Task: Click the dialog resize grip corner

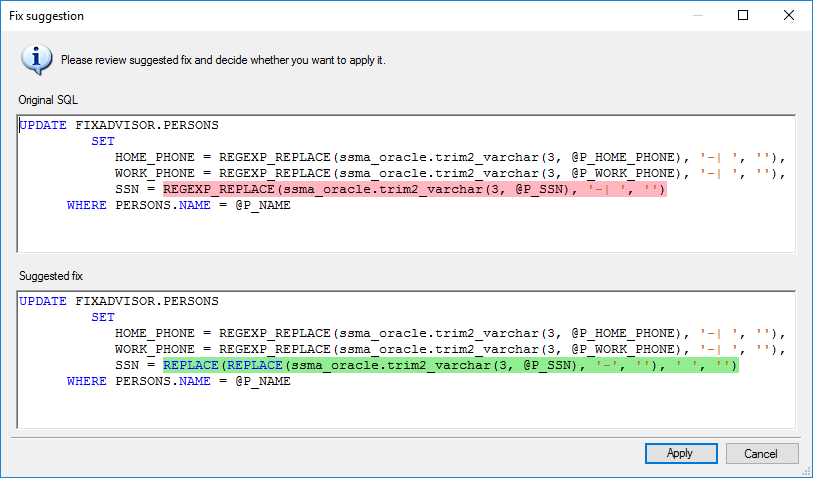Action: tap(807, 472)
